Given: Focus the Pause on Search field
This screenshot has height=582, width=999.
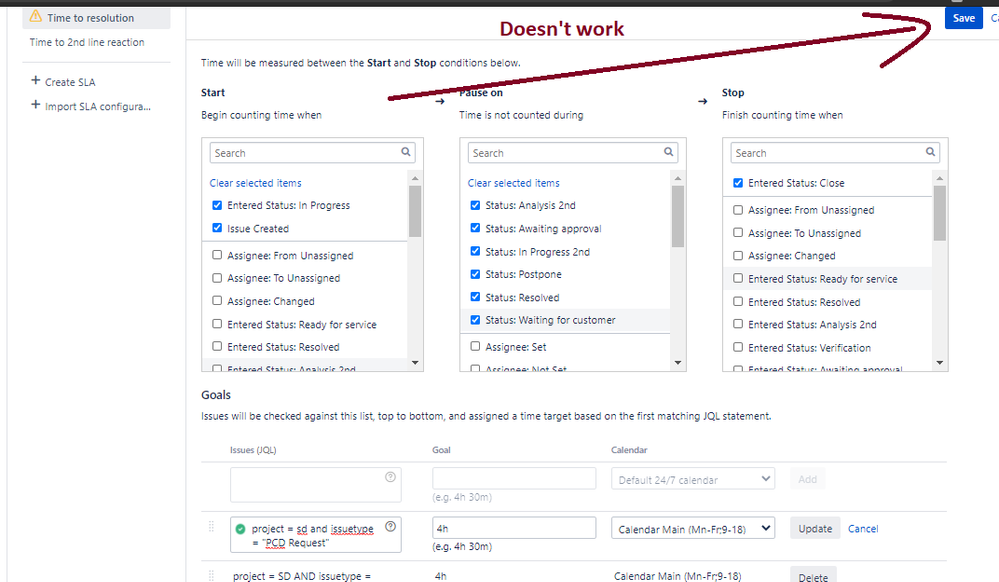Looking at the screenshot, I should (573, 153).
